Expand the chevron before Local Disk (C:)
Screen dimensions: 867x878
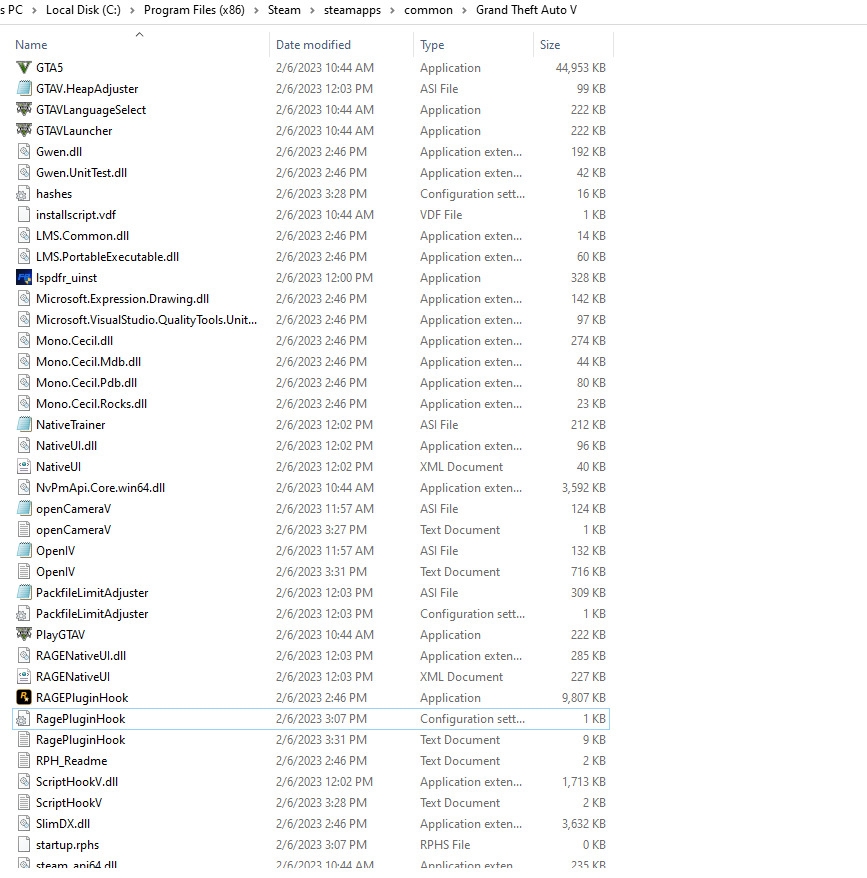coord(34,11)
